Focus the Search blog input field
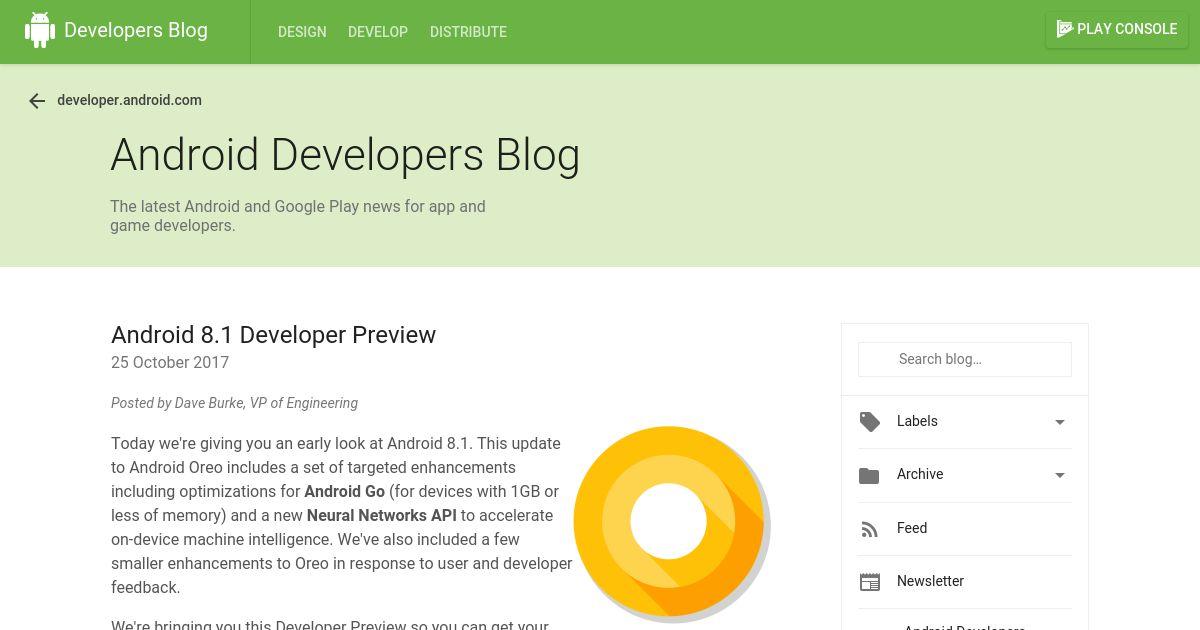 (x=965, y=359)
